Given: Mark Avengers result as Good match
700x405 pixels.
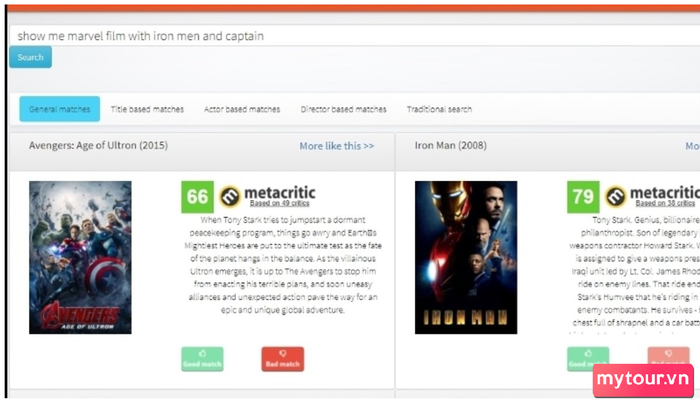Looking at the screenshot, I should pos(202,359).
